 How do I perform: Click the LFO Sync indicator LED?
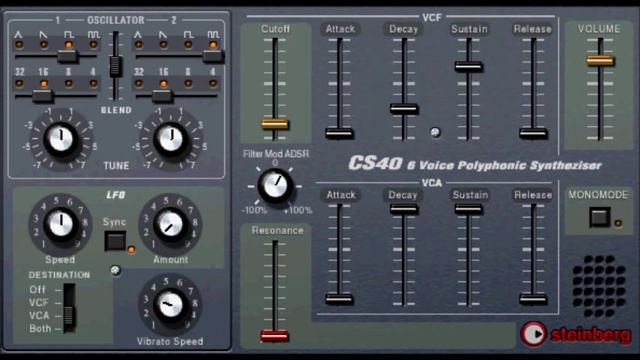click(131, 249)
